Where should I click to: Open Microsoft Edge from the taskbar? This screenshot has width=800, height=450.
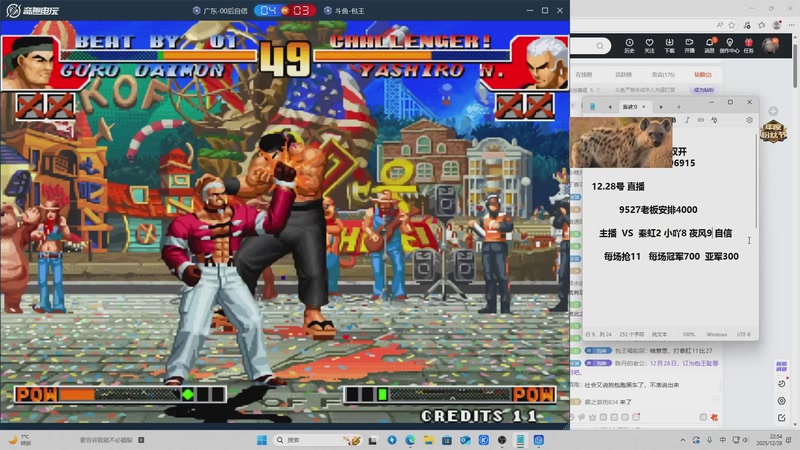(x=410, y=440)
